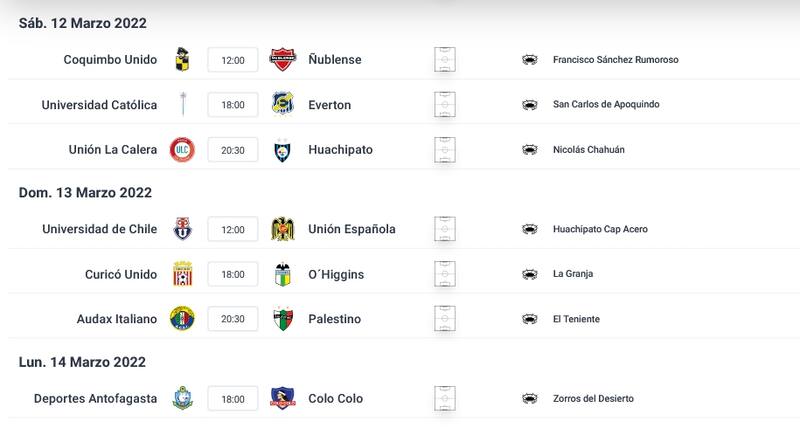Open the Universidad Católica team link
The width and height of the screenshot is (800, 428).
99,104
